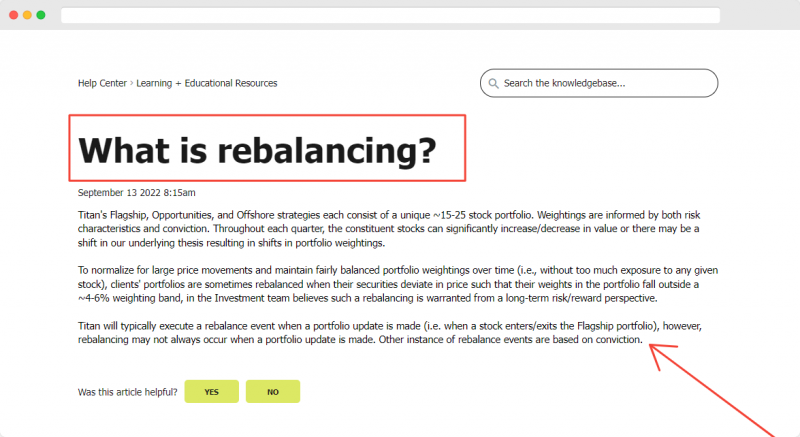Mark article not helpful with NO
Screen dimensions: 800x437
click(x=273, y=392)
